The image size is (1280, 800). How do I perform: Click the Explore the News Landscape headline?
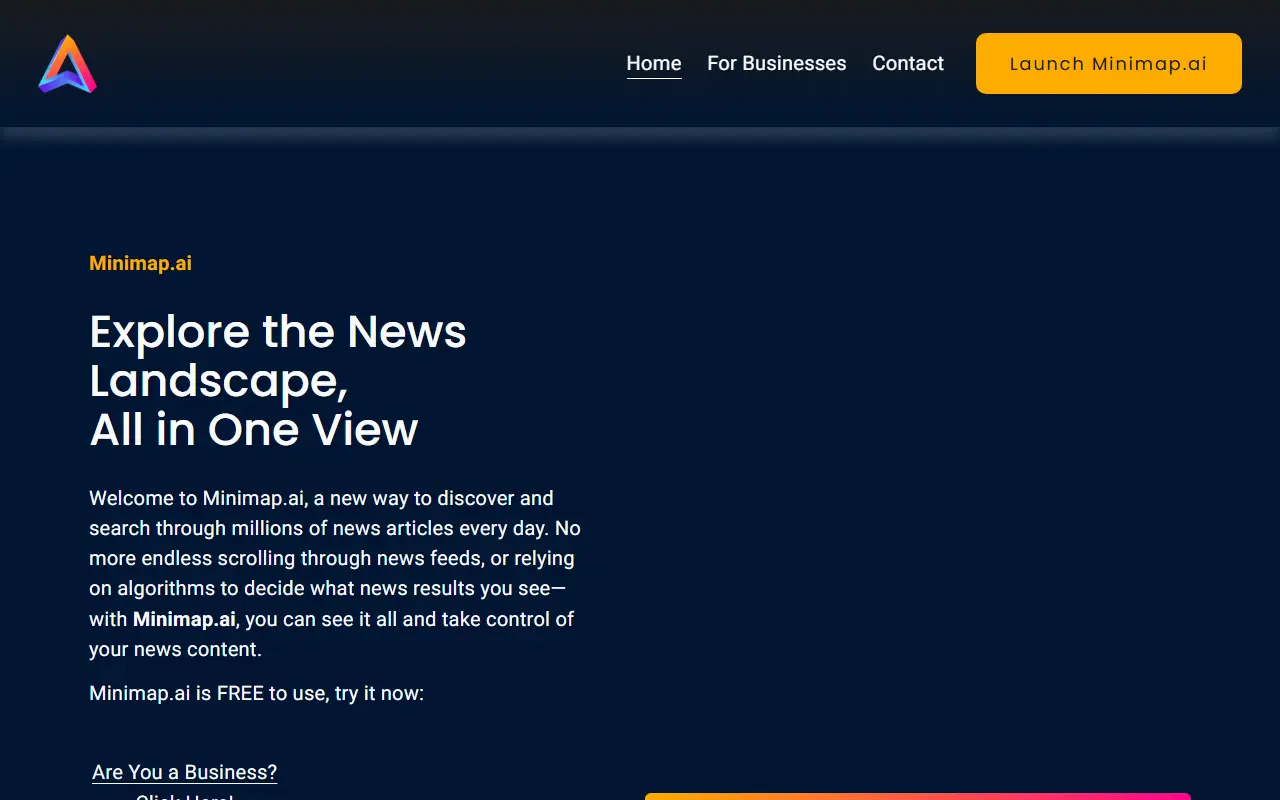point(278,380)
